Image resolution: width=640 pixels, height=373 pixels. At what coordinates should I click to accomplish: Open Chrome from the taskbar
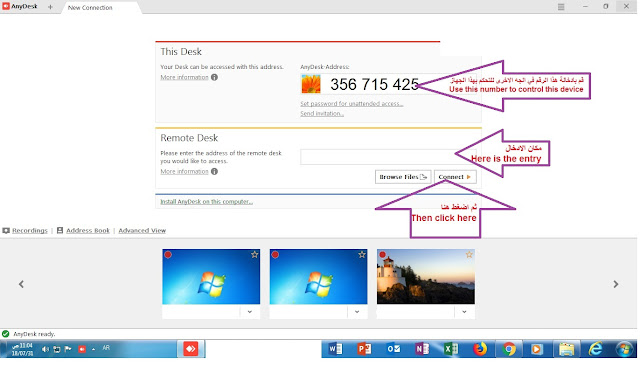[509, 349]
